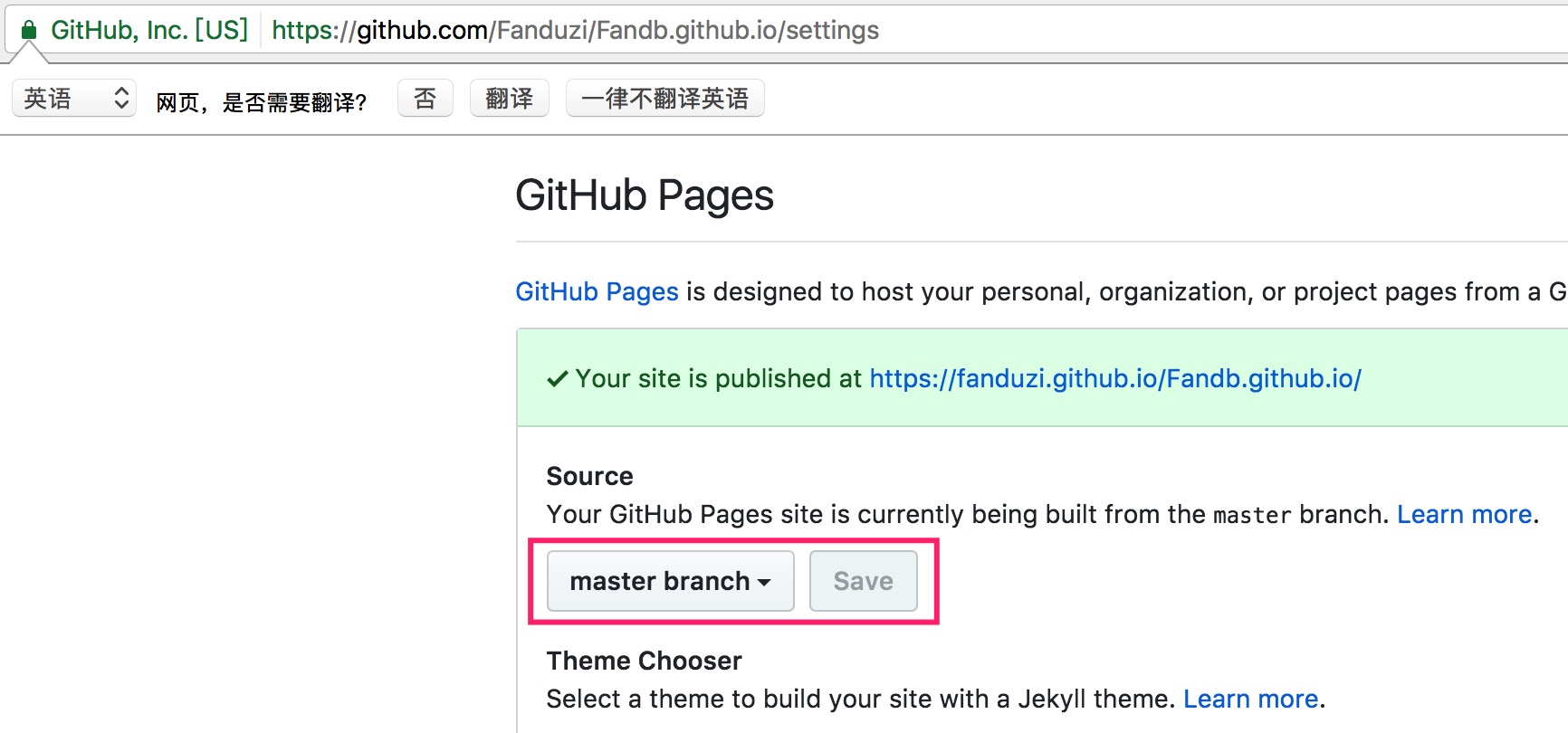Click the GitHub, Inc. [US] certificate label

pyautogui.click(x=149, y=30)
